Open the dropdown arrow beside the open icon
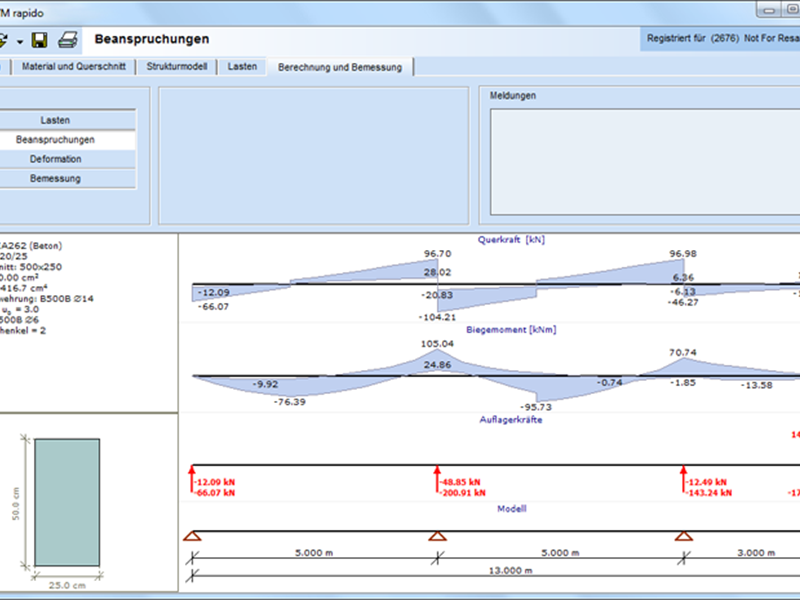800x600 pixels. [20, 41]
